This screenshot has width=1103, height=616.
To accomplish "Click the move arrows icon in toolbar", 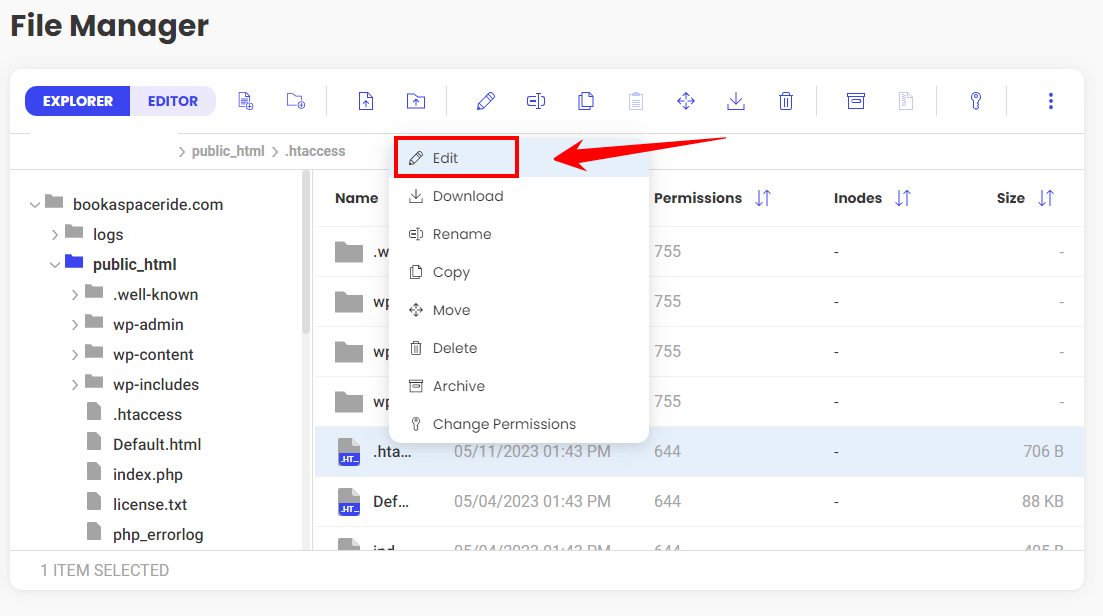I will pyautogui.click(x=686, y=101).
